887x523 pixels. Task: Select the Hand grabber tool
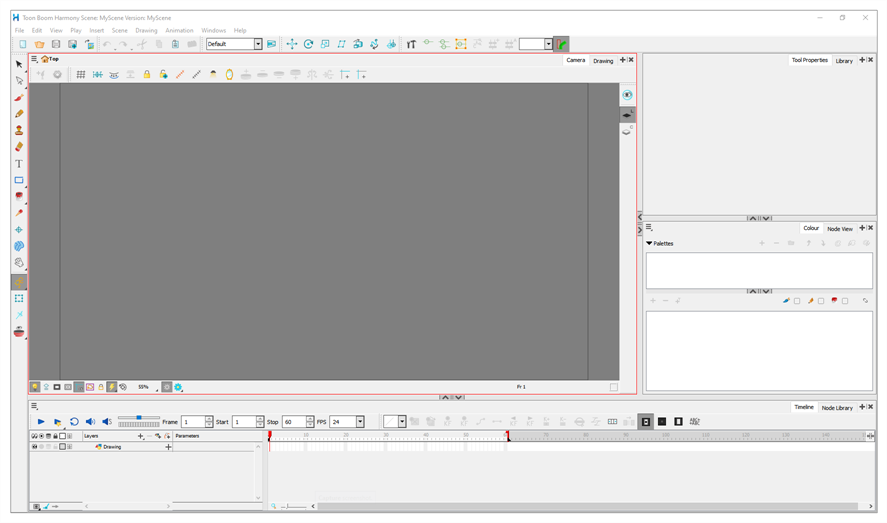pyautogui.click(x=19, y=262)
